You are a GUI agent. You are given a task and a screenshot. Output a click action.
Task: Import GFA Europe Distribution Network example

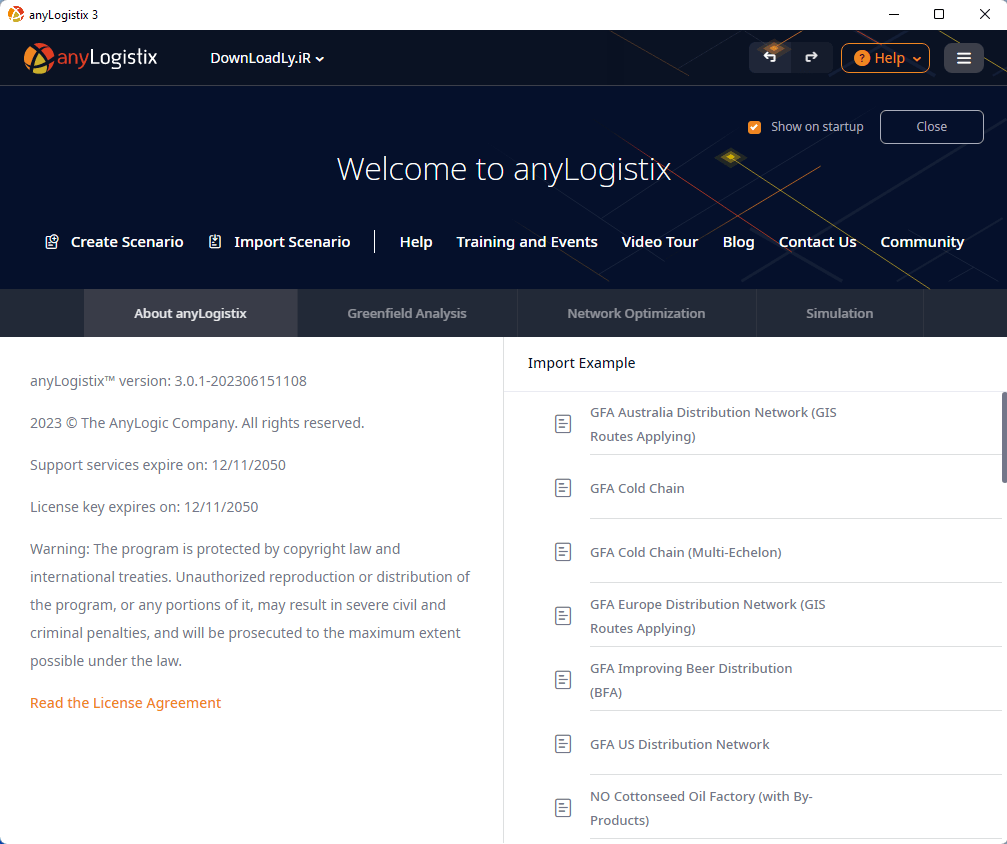click(707, 616)
